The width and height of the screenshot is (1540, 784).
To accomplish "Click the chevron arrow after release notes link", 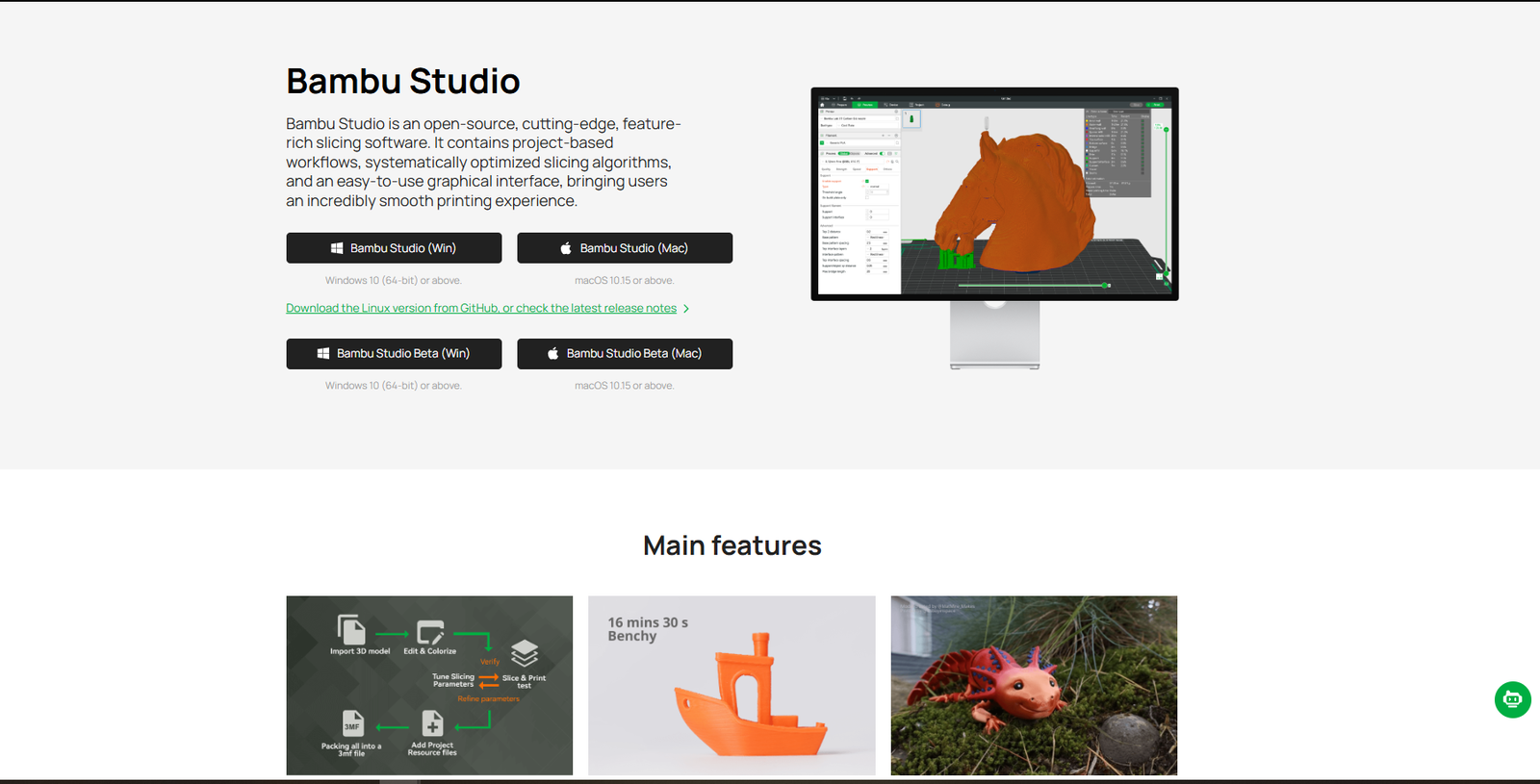I will [x=686, y=309].
